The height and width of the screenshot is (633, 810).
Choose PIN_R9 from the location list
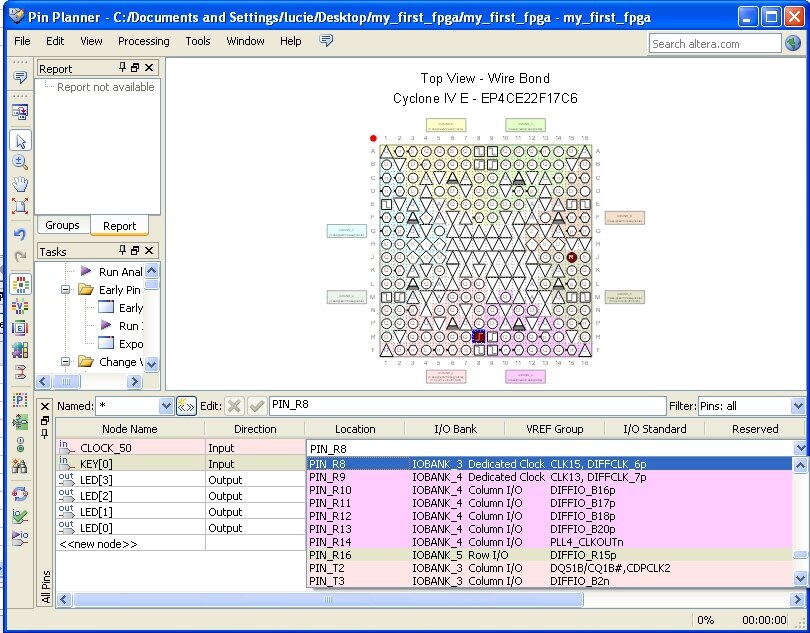tap(330, 477)
